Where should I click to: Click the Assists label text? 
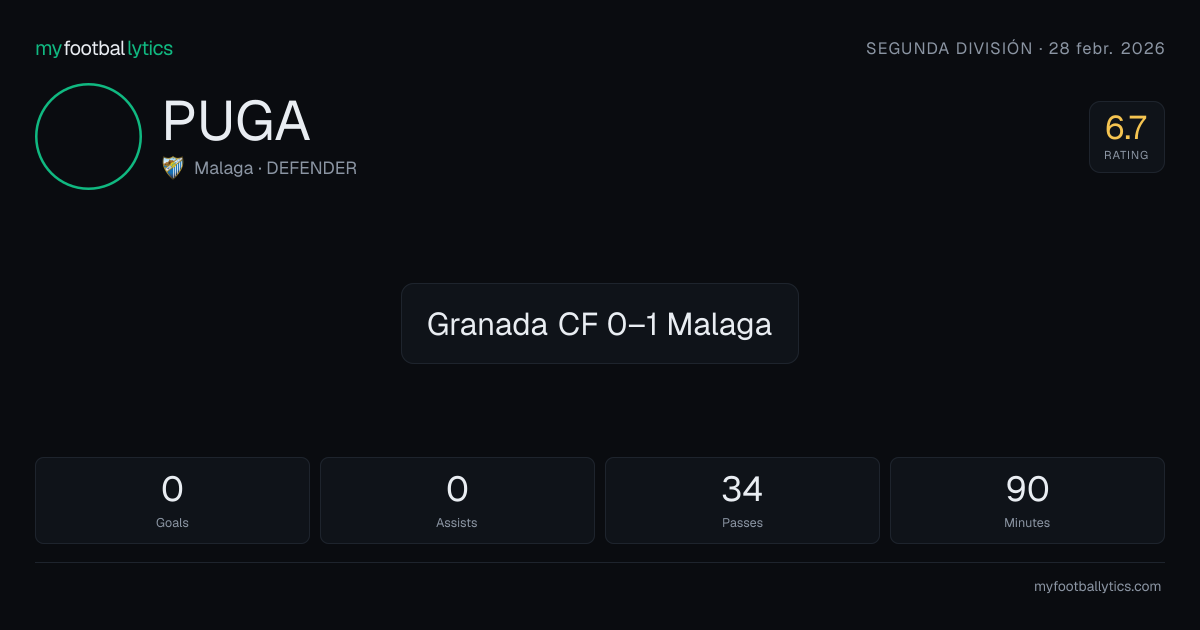pos(457,523)
